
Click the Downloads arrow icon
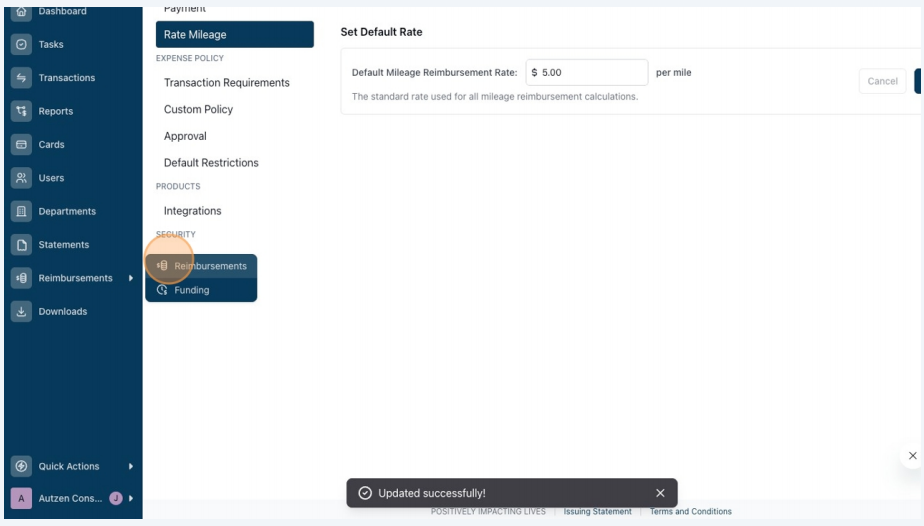tap(21, 311)
